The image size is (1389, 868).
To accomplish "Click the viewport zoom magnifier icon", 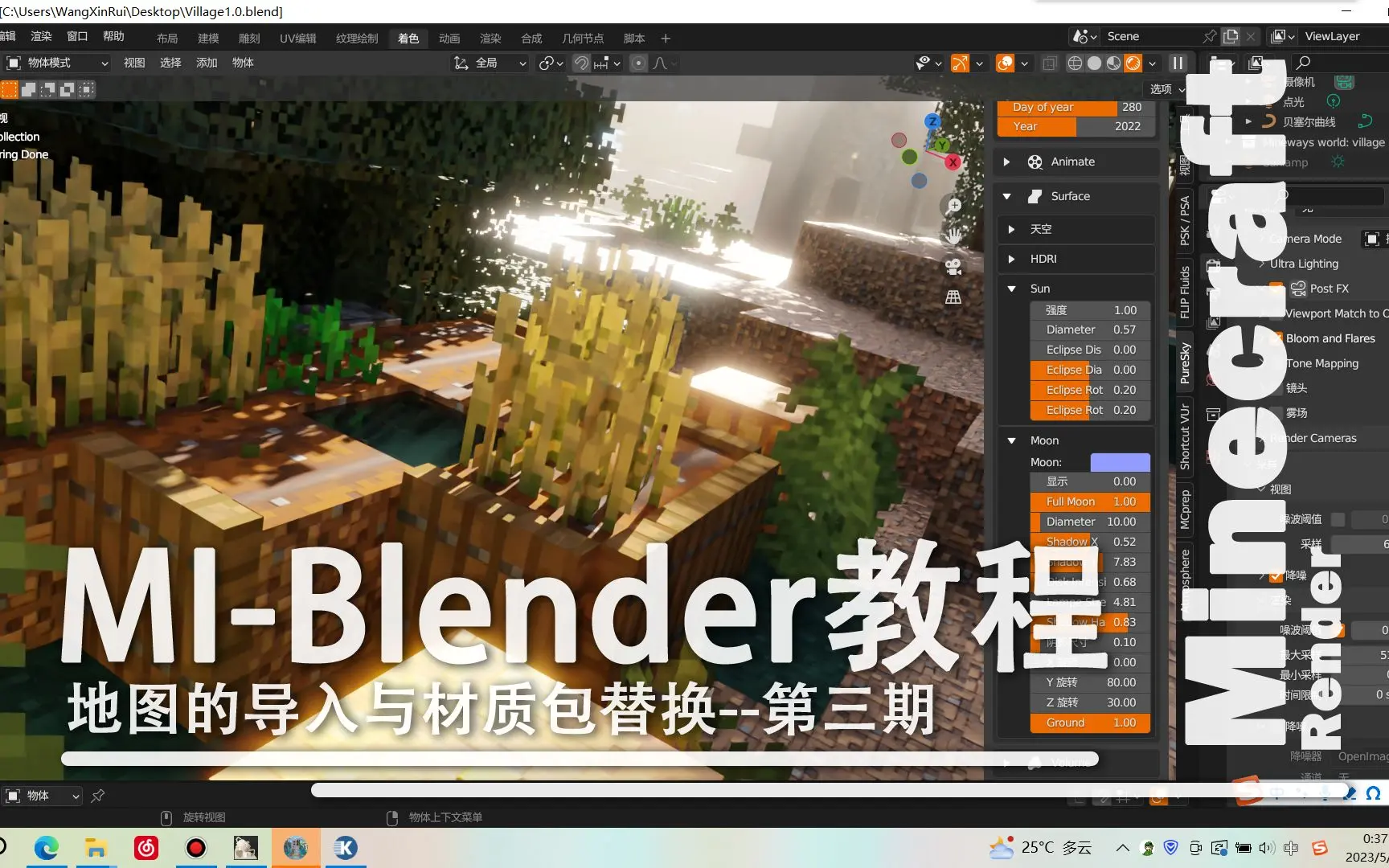I will 954,206.
